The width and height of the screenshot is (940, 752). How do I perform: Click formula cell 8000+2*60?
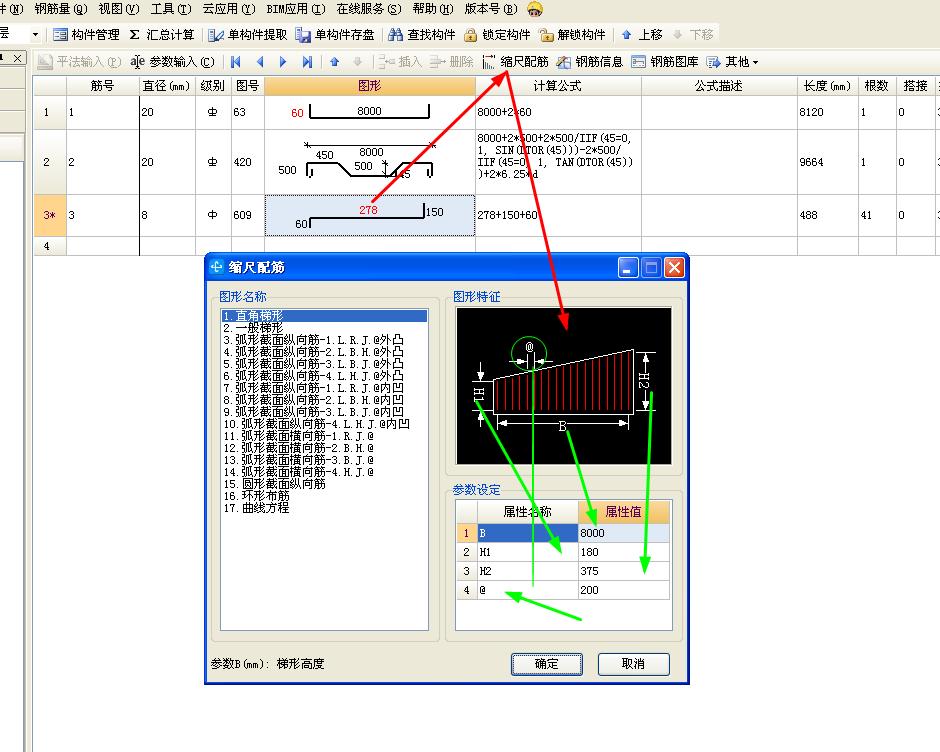click(558, 112)
